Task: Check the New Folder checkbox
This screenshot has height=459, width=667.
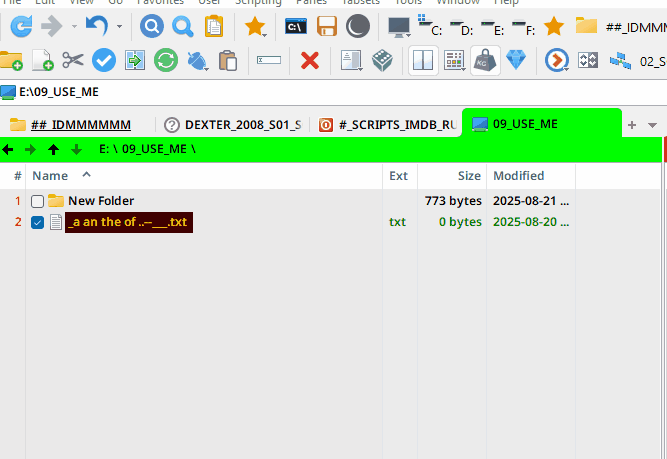Action: (x=37, y=201)
